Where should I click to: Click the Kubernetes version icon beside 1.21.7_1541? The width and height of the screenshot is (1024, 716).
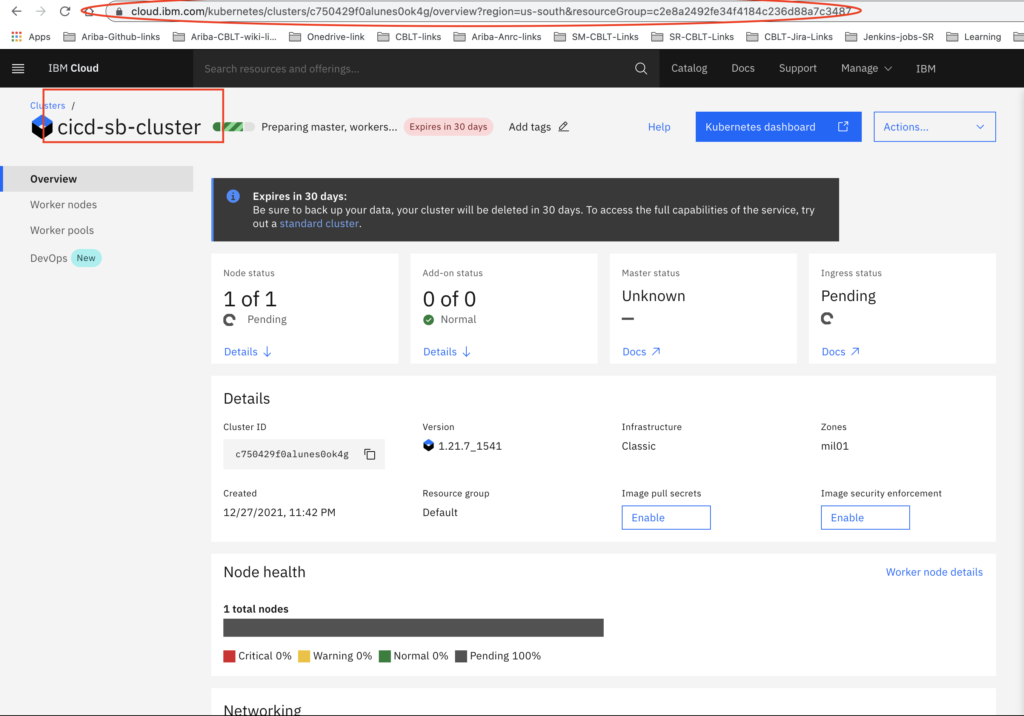(x=430, y=446)
